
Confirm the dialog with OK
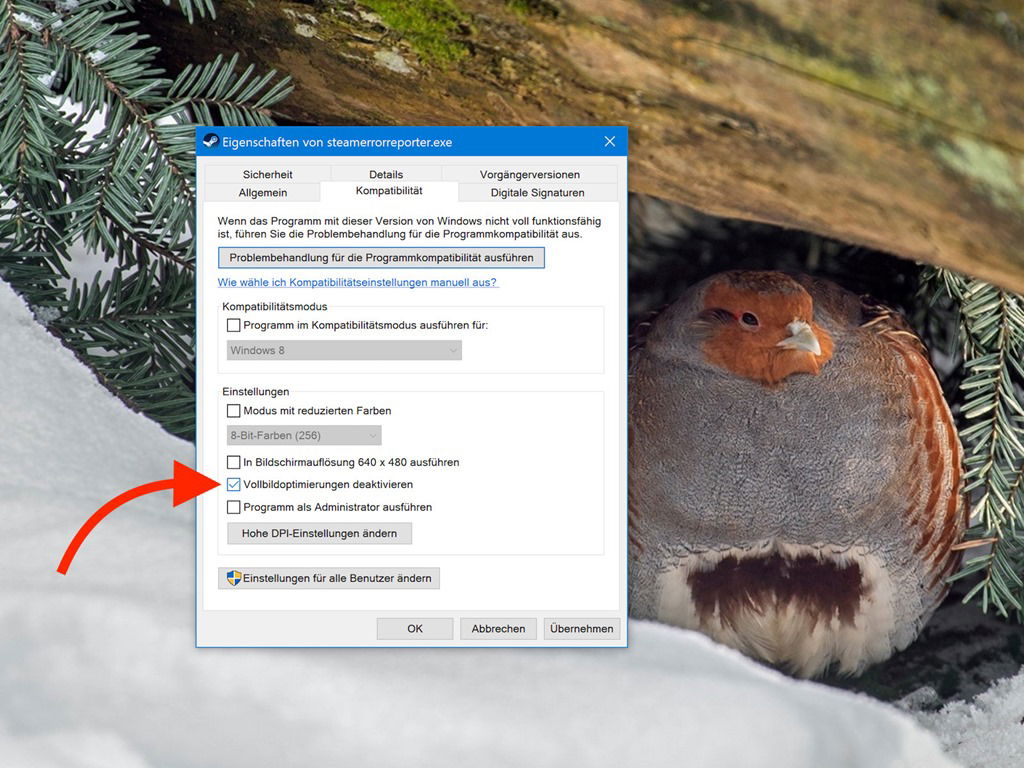click(415, 628)
